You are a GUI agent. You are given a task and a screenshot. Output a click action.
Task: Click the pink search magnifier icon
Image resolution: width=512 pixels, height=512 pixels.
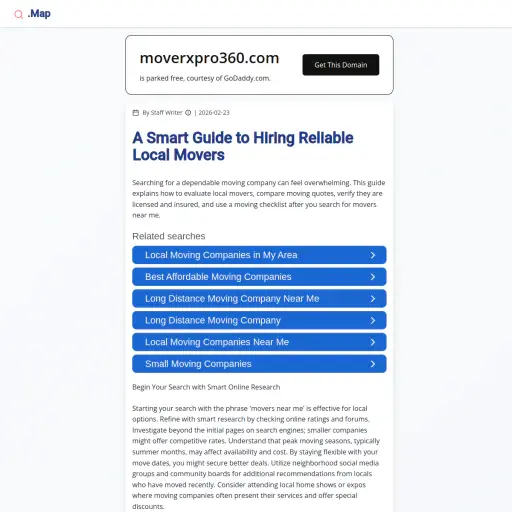point(19,14)
